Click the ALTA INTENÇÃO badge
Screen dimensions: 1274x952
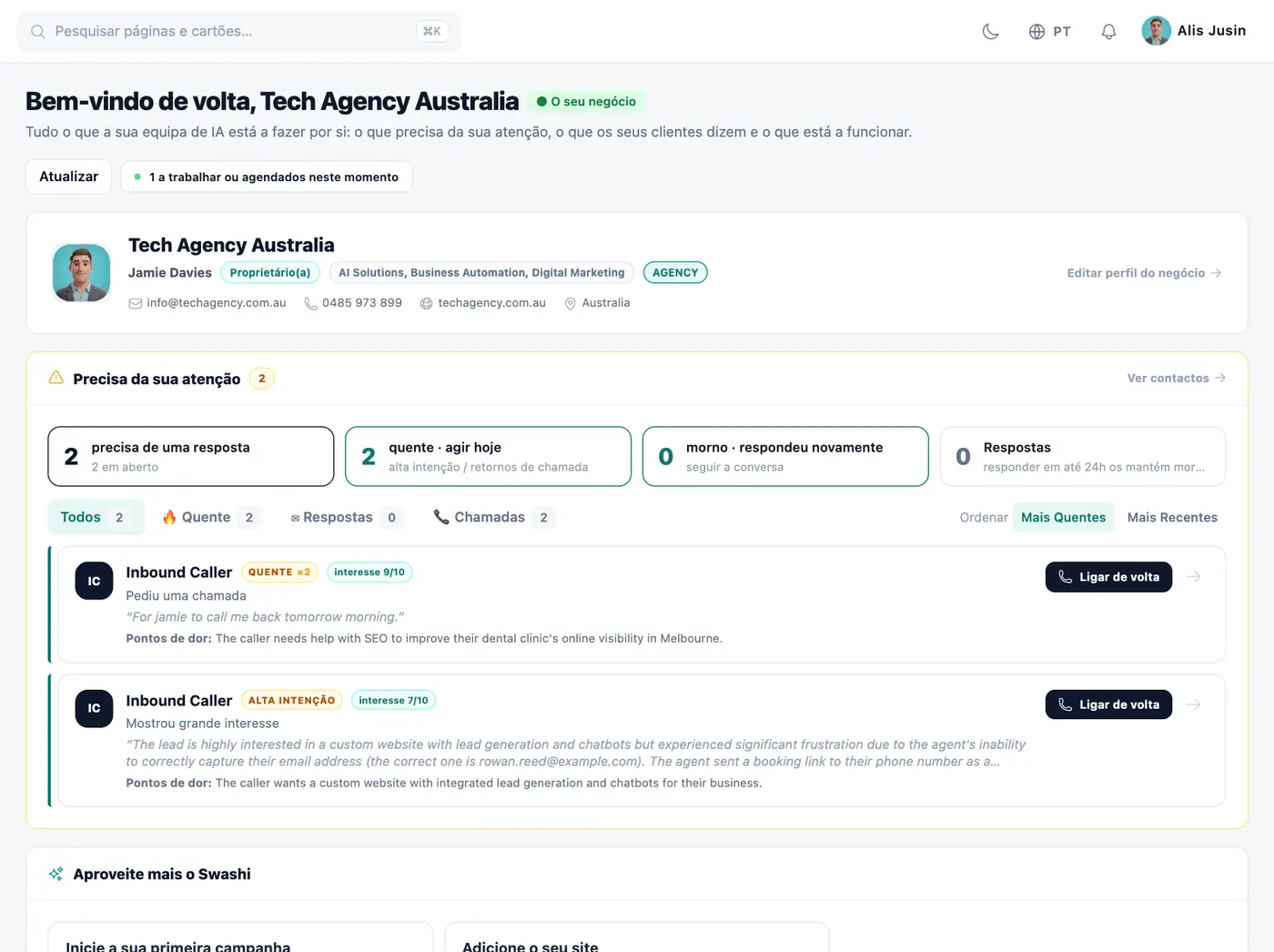point(291,701)
